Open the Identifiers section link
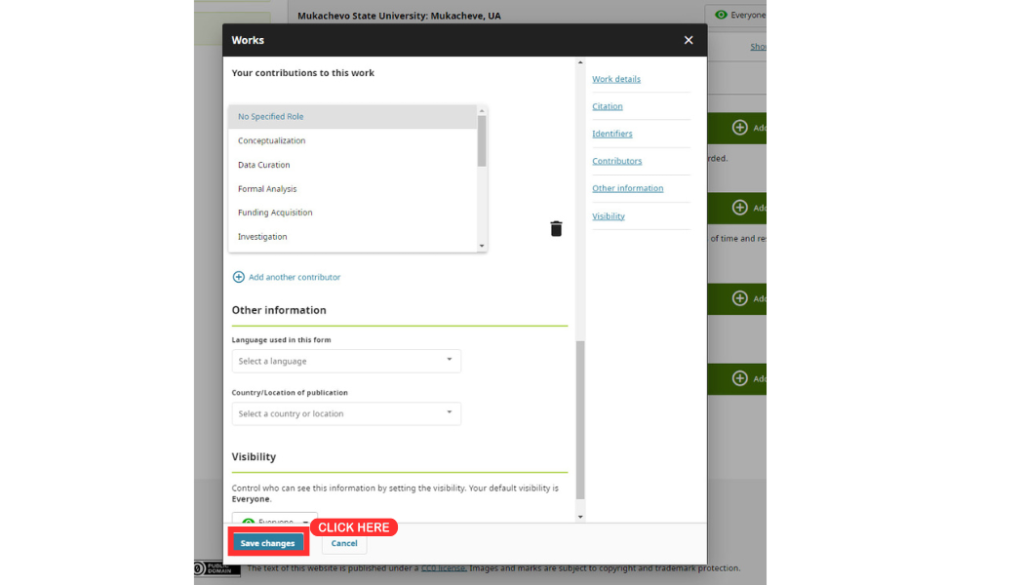The image size is (1024, 585). pos(612,134)
